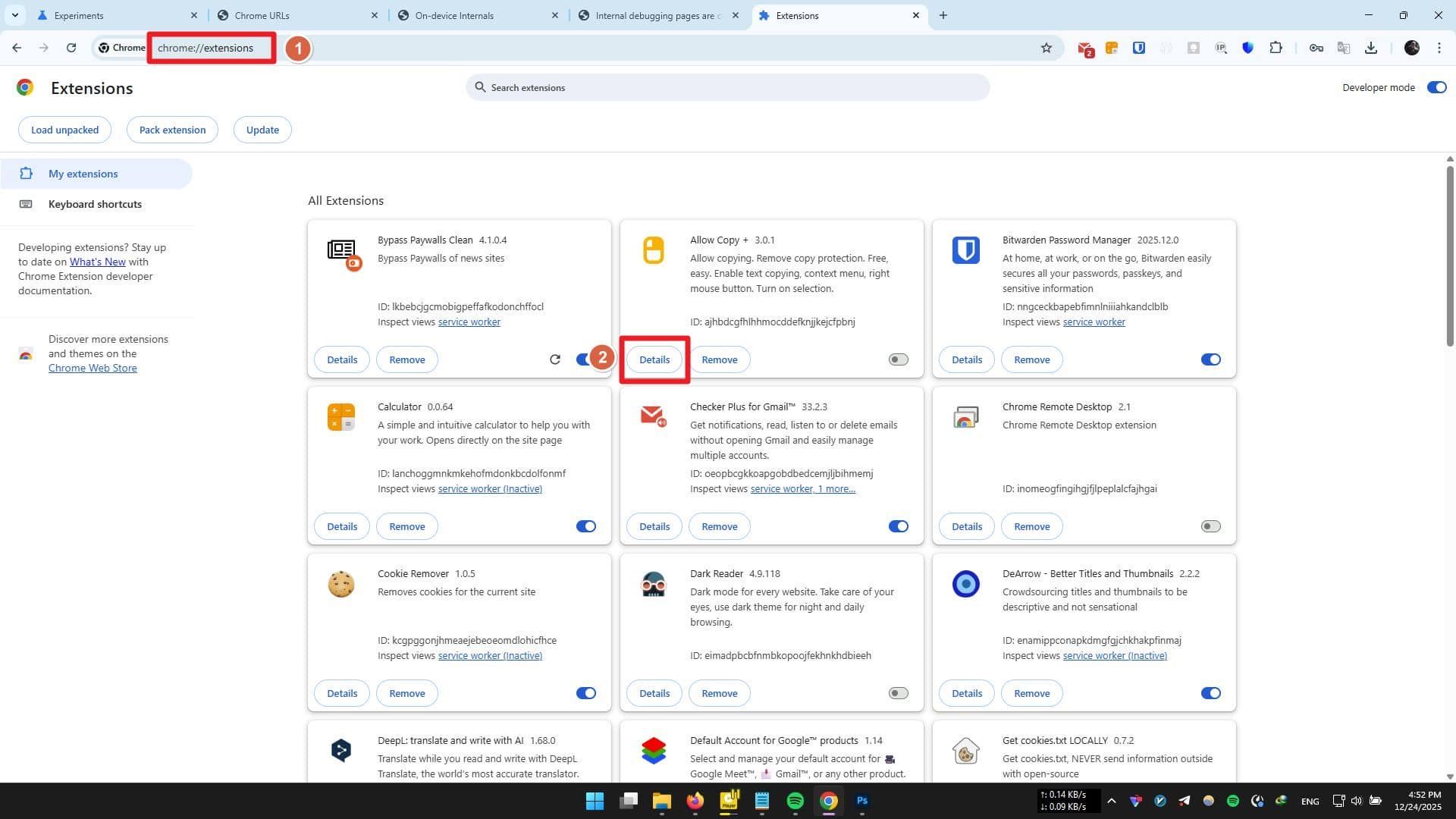Open the Extensions puzzle piece icon
Screen dimensions: 1456x819
(x=1276, y=48)
